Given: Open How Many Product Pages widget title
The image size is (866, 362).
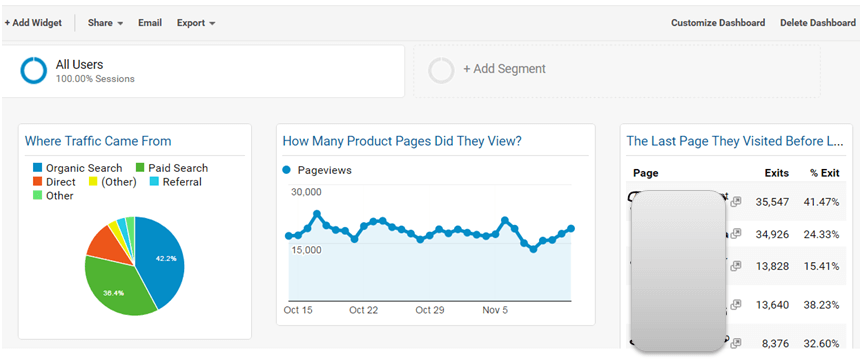Looking at the screenshot, I should pyautogui.click(x=402, y=141).
